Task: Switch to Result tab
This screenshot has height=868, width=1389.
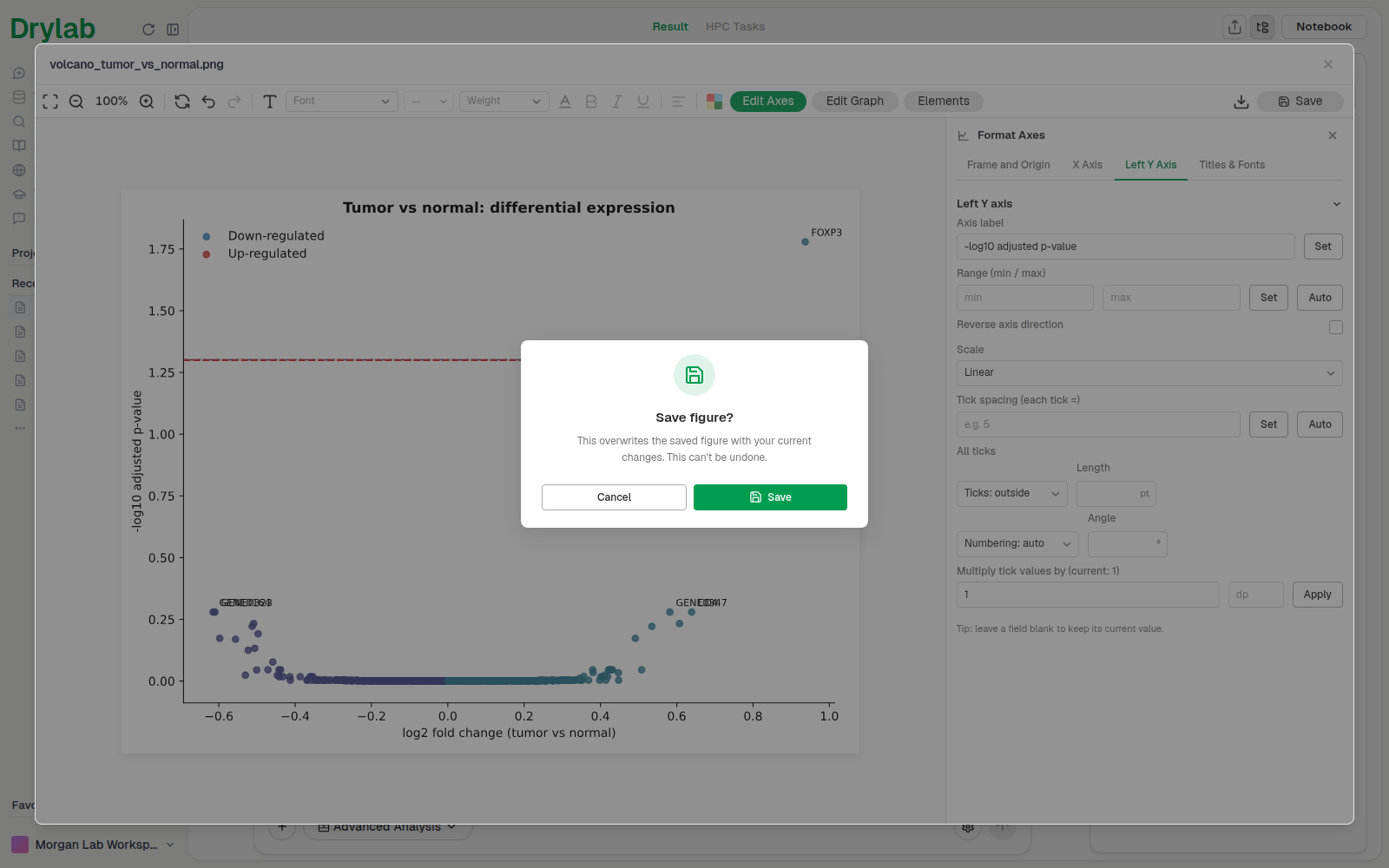Action: tap(670, 27)
